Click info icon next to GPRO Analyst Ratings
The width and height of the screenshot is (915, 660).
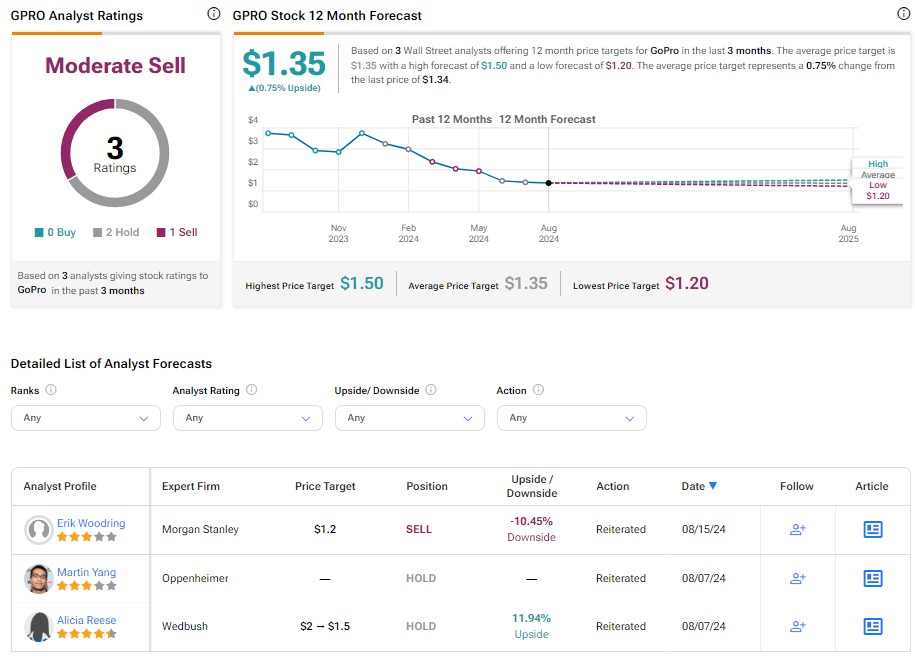coord(213,14)
